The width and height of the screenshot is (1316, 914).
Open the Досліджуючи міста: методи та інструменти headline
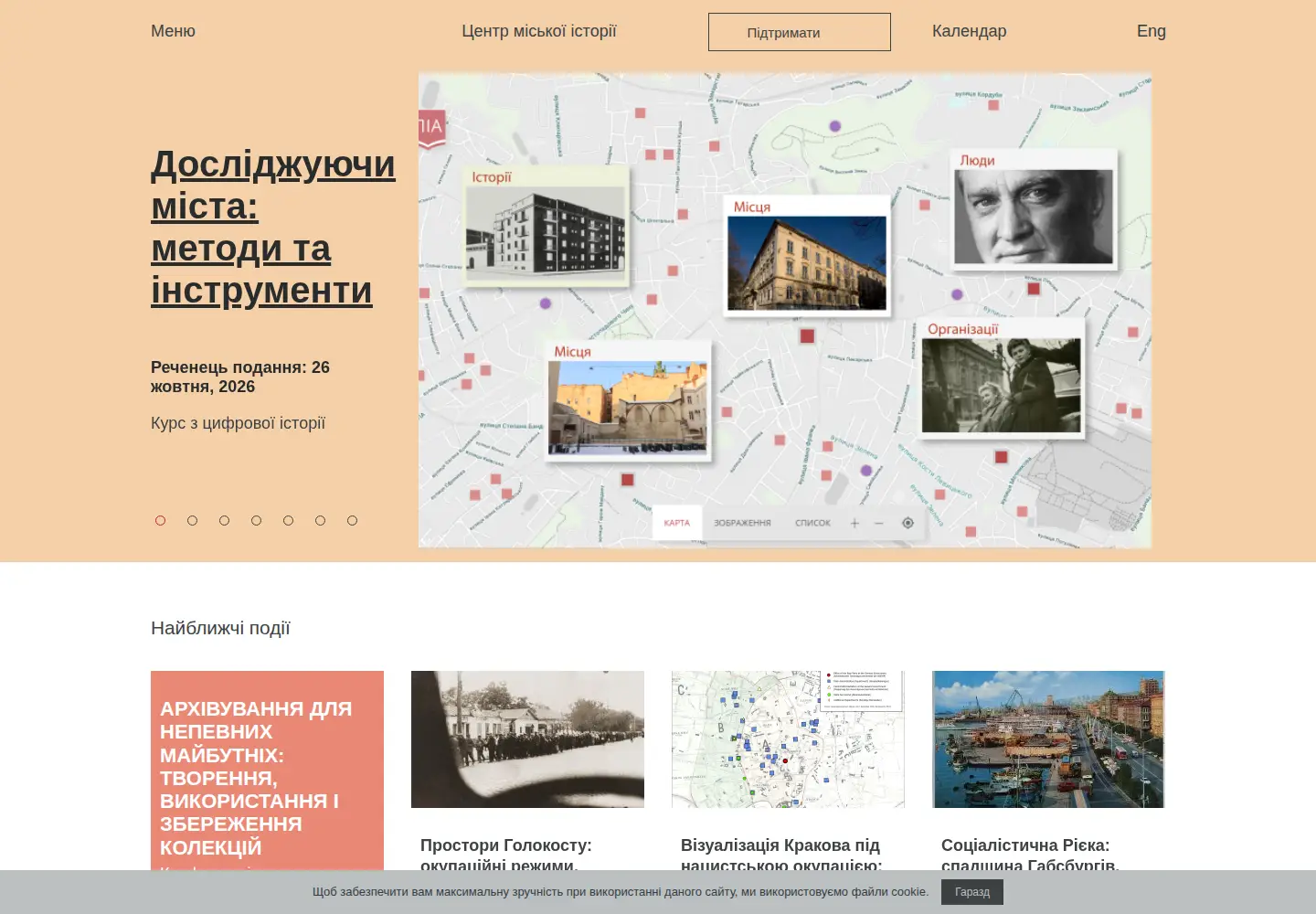273,228
